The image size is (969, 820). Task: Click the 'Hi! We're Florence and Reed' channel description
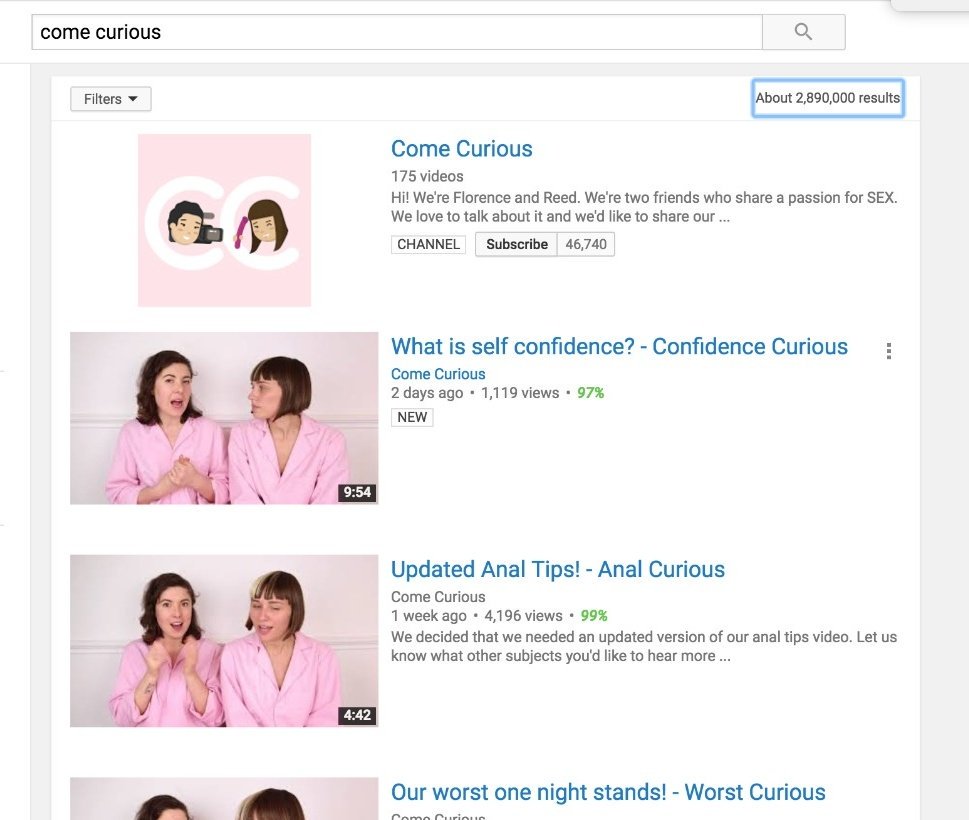[x=644, y=207]
